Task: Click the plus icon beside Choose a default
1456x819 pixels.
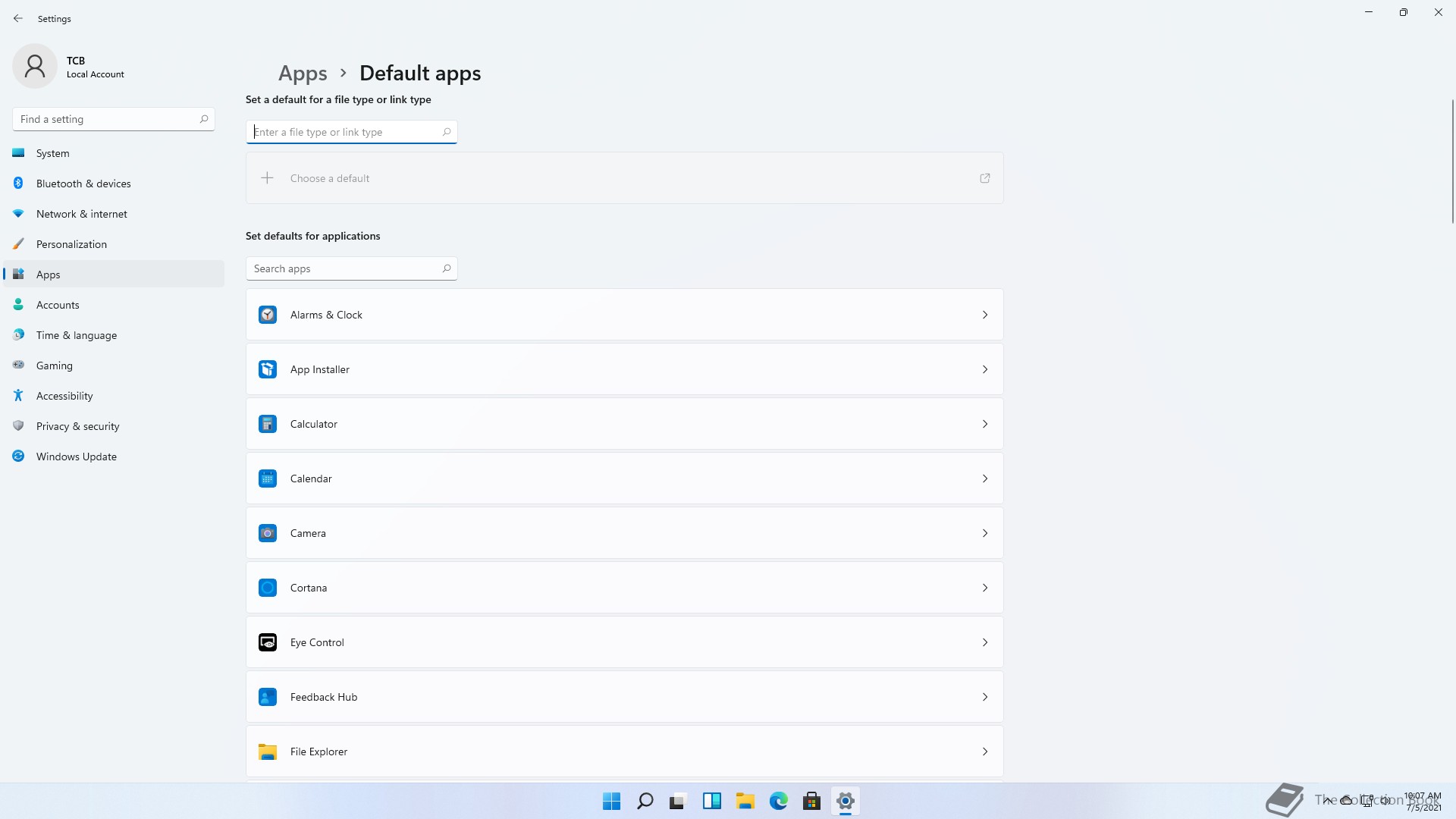Action: pos(267,178)
